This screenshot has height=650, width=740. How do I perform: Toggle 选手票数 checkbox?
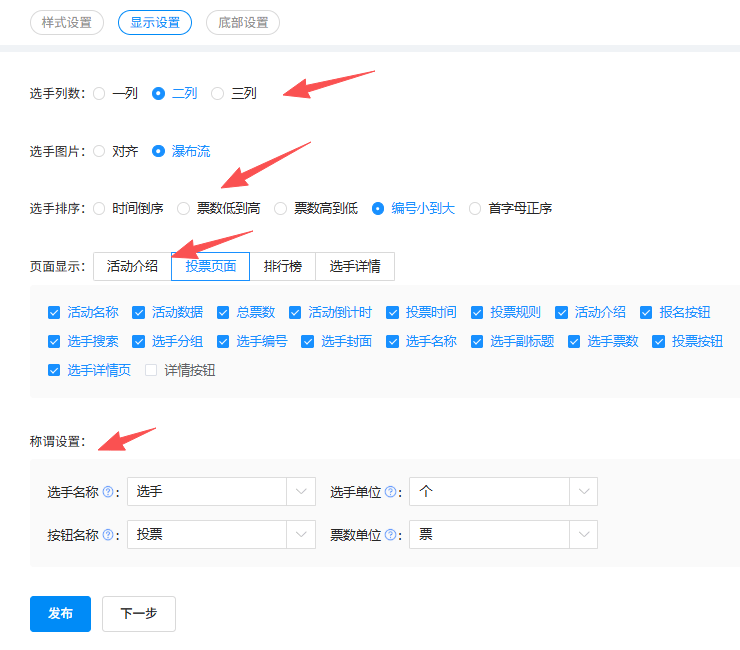(574, 342)
